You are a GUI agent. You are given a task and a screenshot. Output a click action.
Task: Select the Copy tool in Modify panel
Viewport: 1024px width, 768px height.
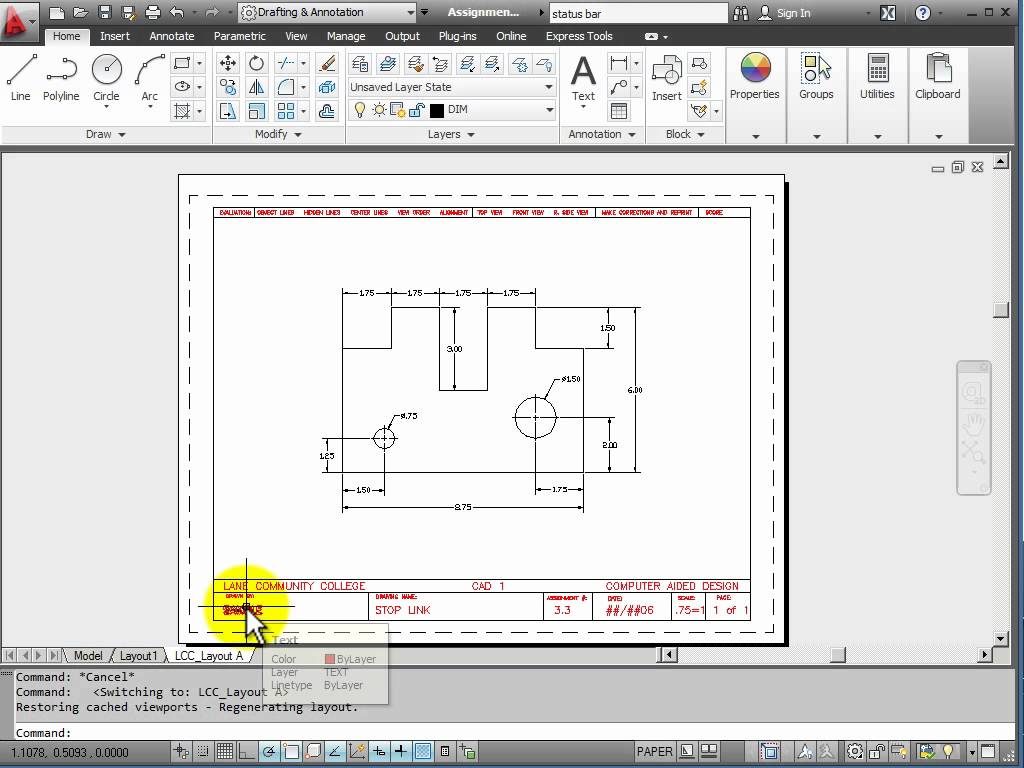(x=227, y=87)
